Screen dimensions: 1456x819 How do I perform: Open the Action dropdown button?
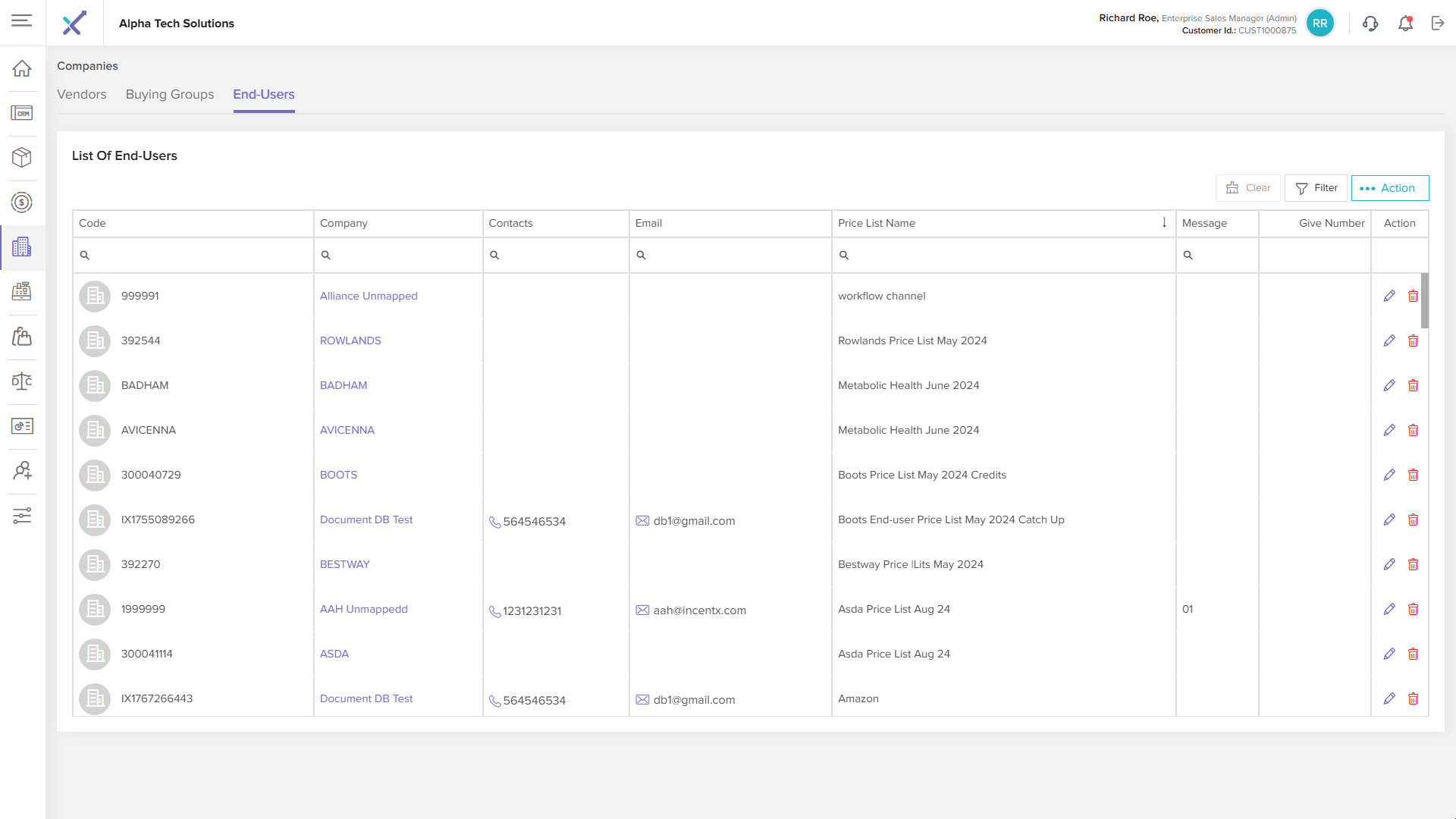(x=1389, y=188)
